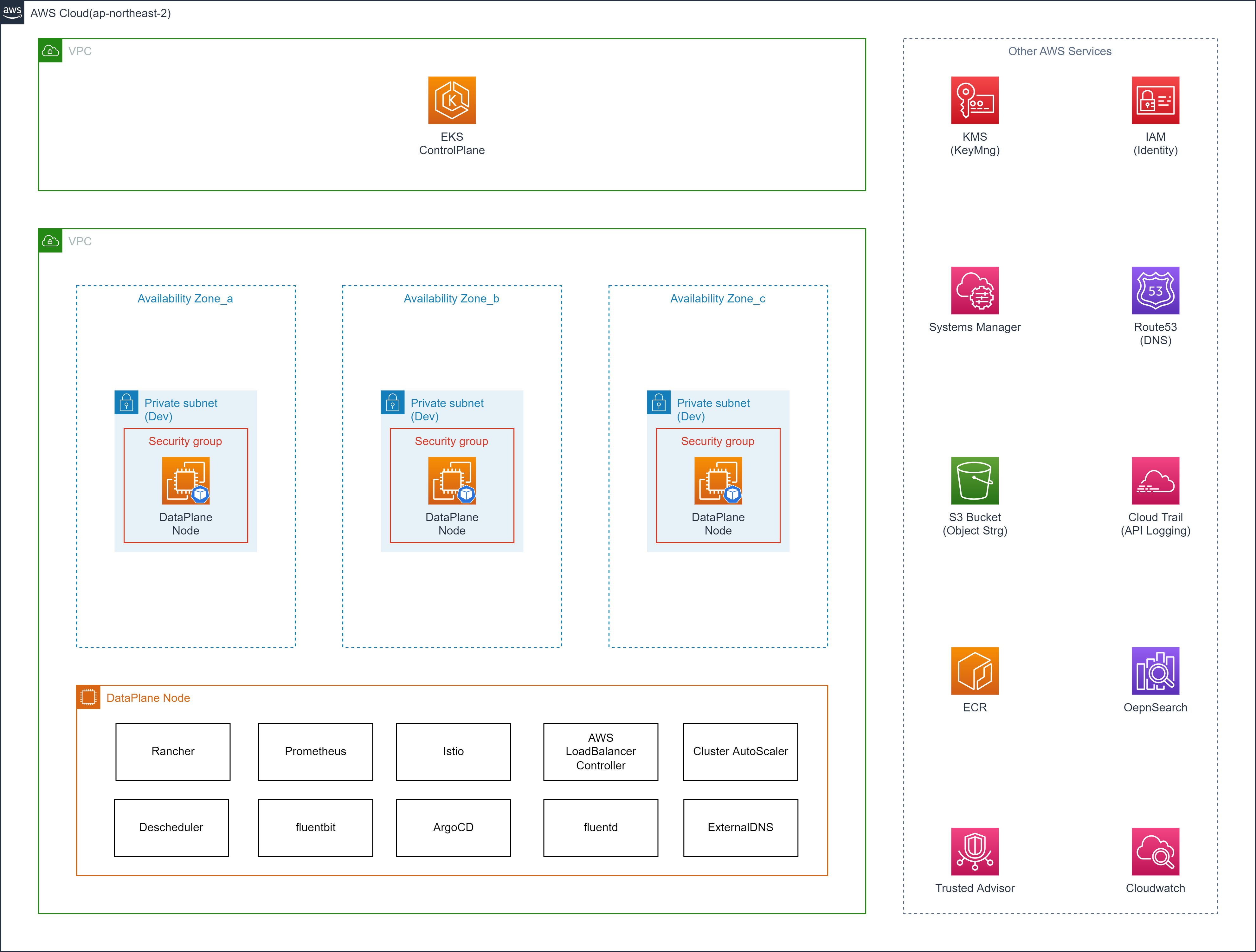Select the OepnSearch icon
1256x952 pixels.
pos(1156,671)
